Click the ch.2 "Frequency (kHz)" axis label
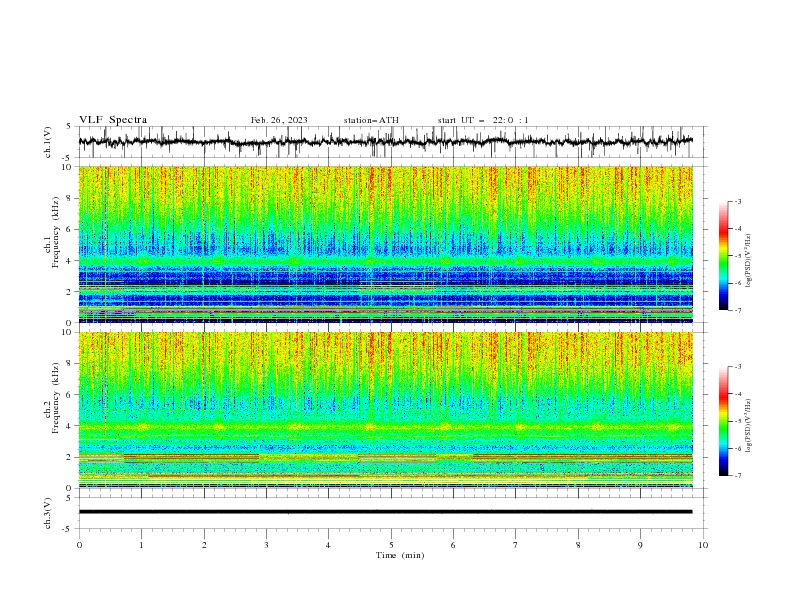Screen dimensions: 792x612 click(56, 398)
